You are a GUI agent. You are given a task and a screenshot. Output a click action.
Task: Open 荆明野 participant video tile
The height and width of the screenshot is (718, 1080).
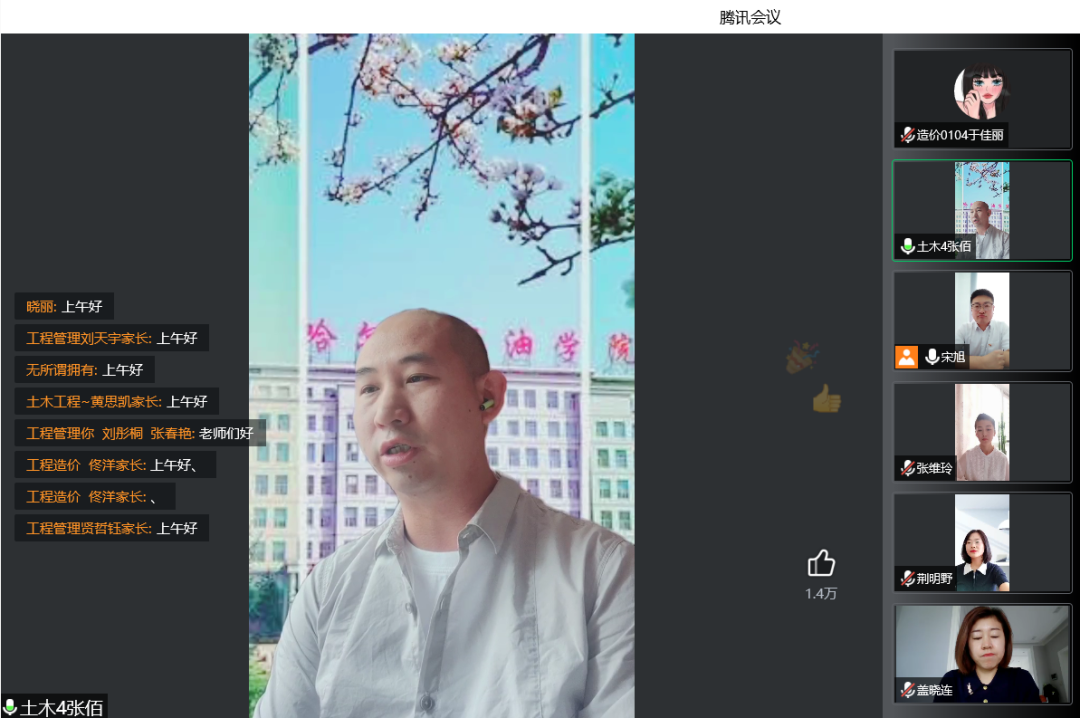click(x=981, y=543)
